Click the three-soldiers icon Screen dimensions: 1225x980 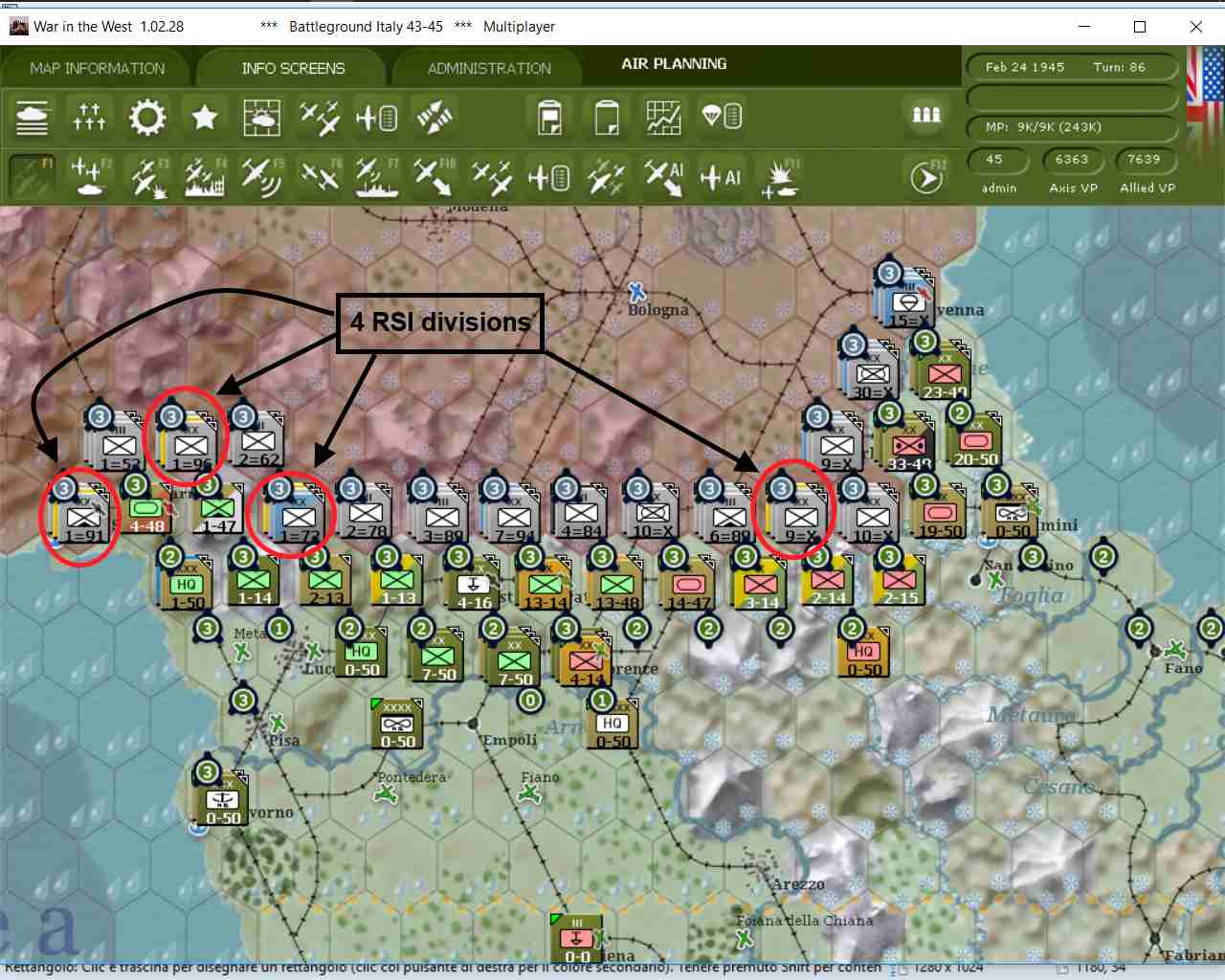click(x=925, y=116)
